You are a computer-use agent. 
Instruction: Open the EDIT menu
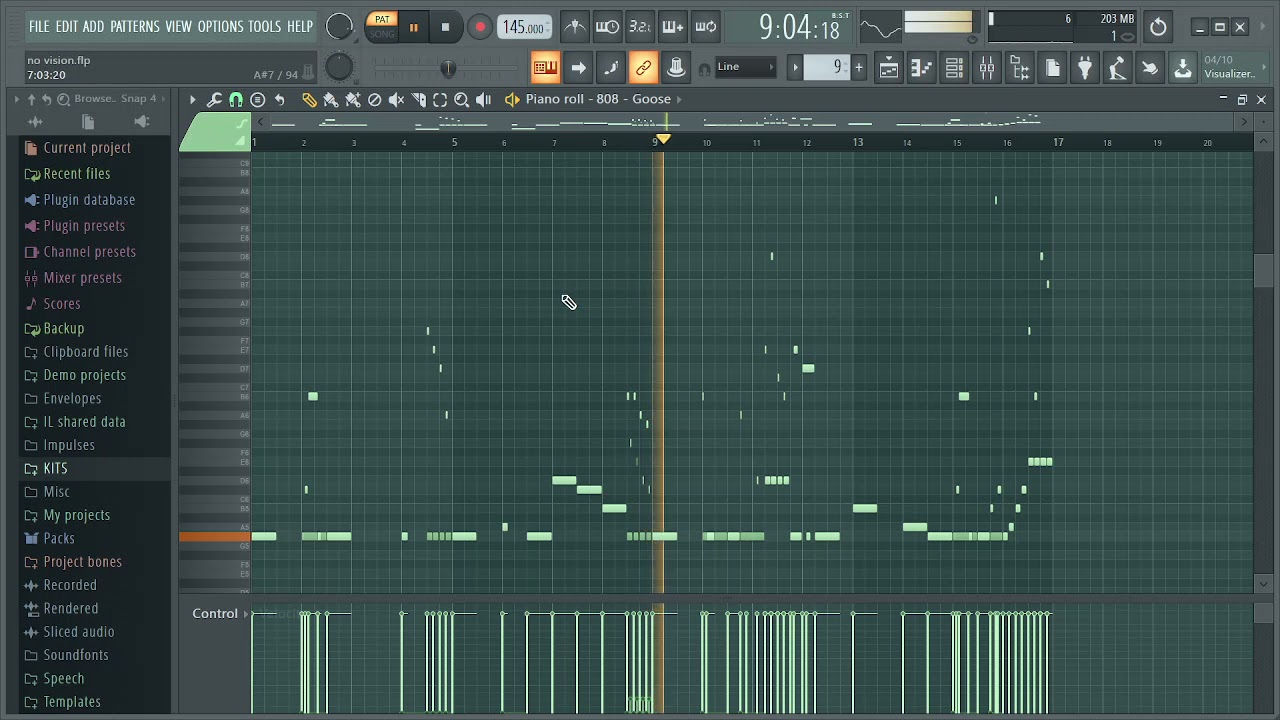point(67,26)
